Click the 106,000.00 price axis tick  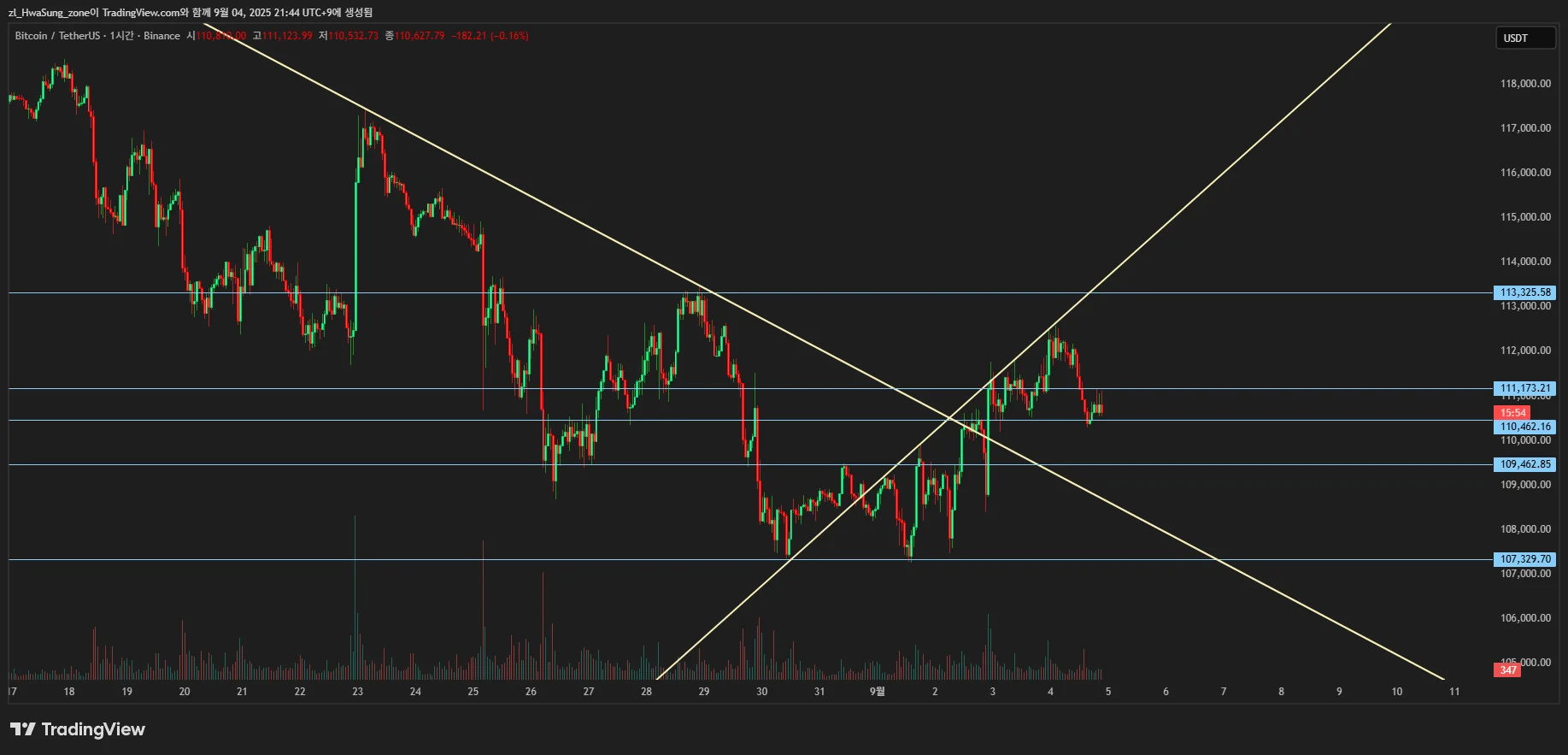click(x=1525, y=618)
